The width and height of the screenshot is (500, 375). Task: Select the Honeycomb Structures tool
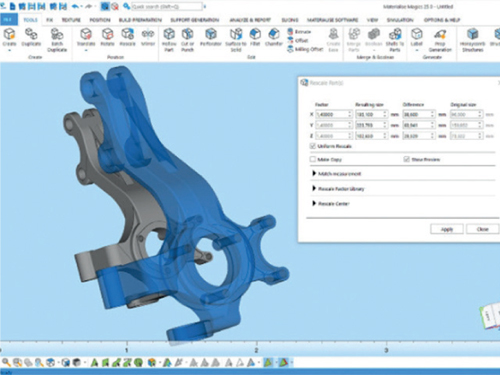pyautogui.click(x=472, y=40)
